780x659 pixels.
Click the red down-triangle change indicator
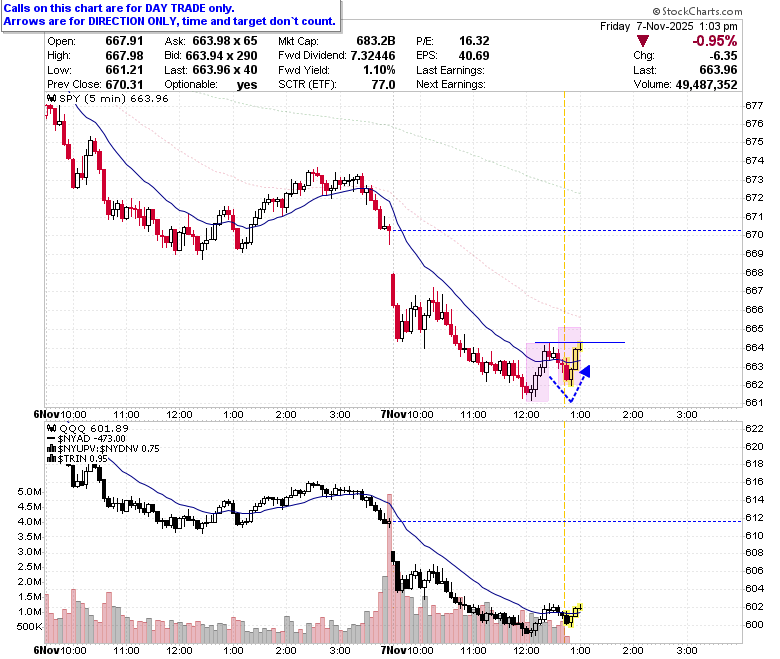[642, 41]
